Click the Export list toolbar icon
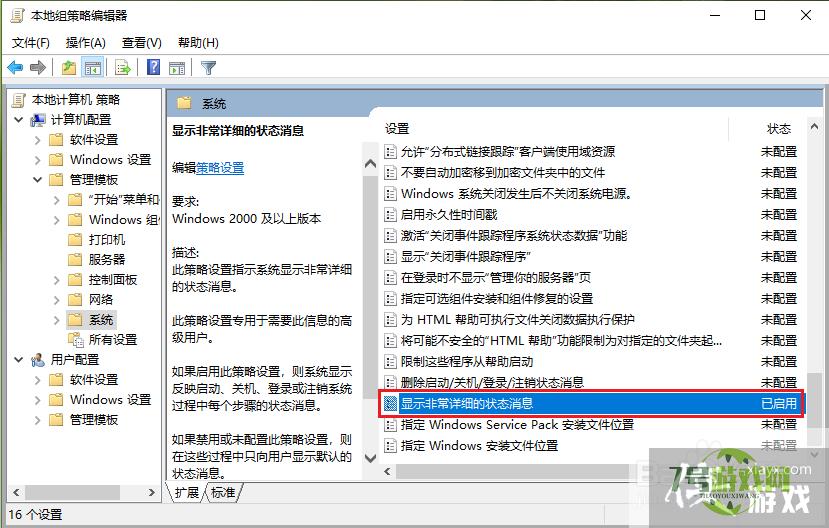The width and height of the screenshot is (829, 528). pos(123,68)
